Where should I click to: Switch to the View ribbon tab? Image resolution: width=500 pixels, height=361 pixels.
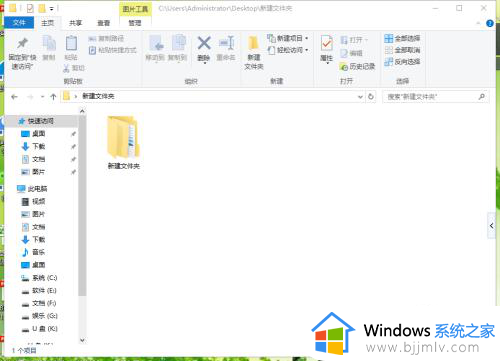click(103, 23)
